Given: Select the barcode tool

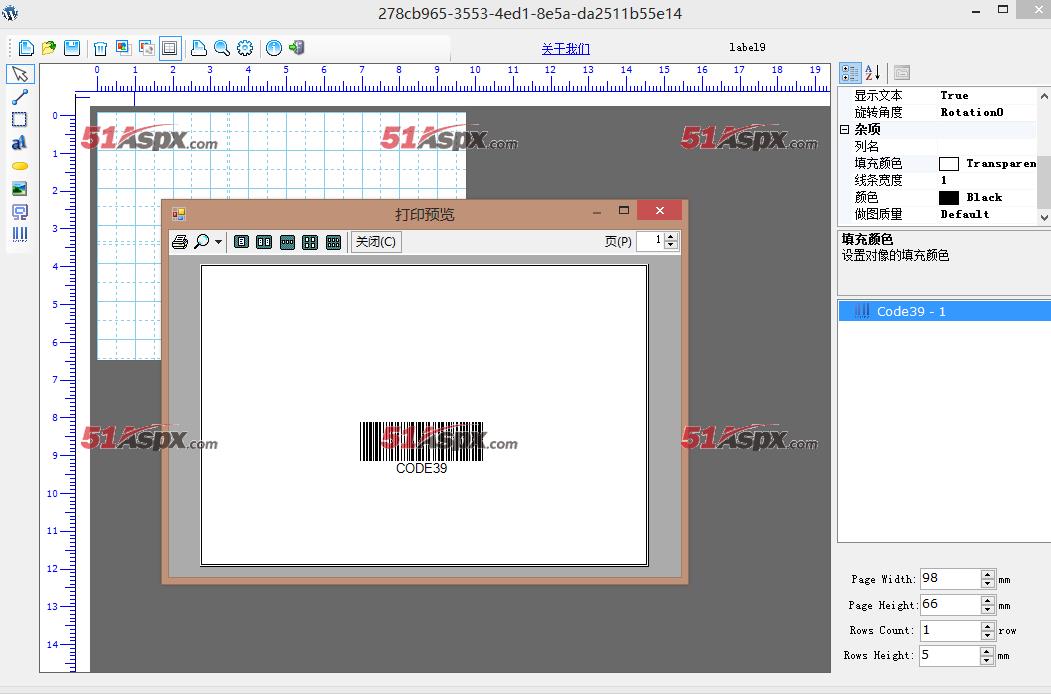Looking at the screenshot, I should tap(20, 235).
